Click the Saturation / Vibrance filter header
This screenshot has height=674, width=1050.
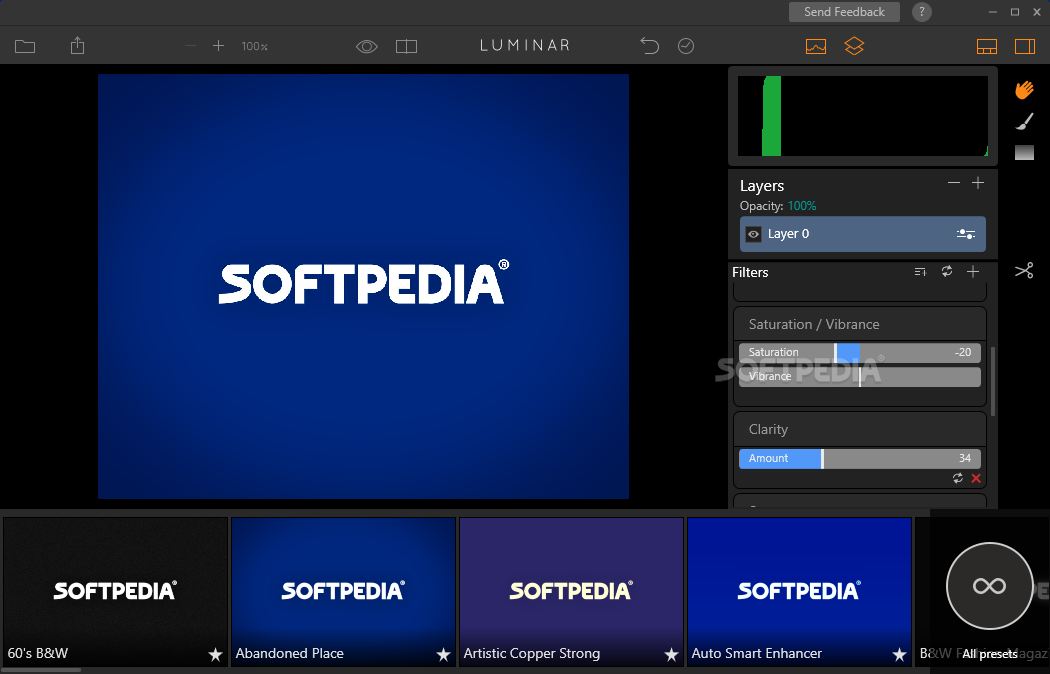pos(860,324)
